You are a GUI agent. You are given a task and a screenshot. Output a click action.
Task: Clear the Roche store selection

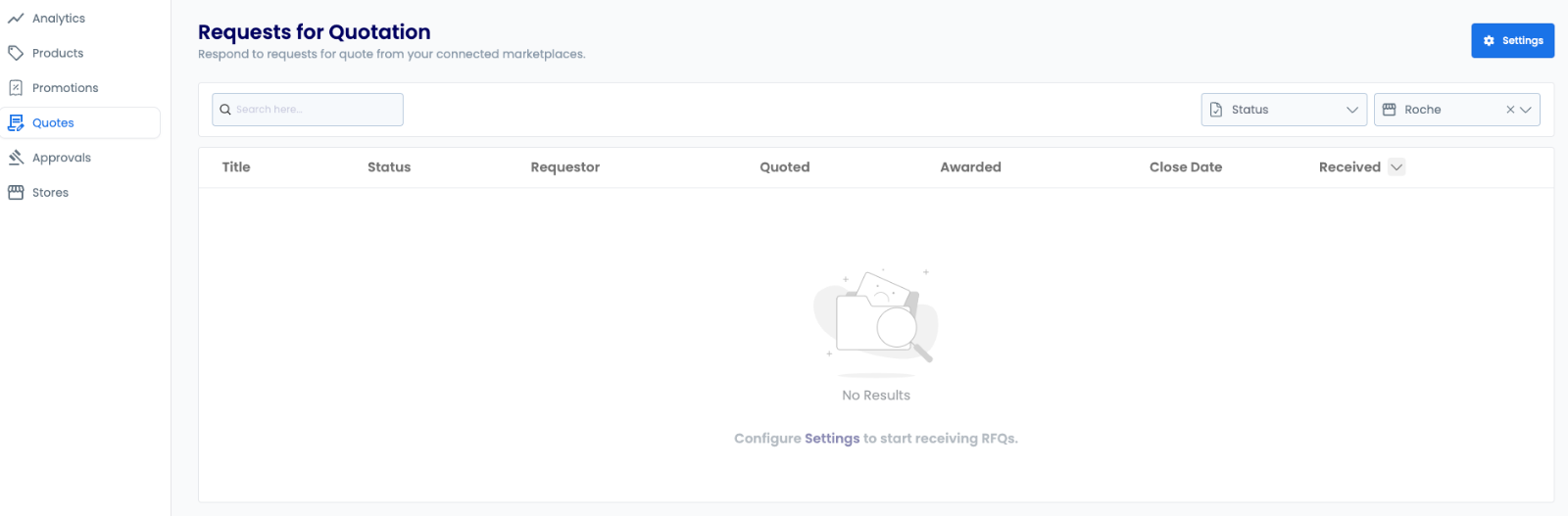click(x=1510, y=110)
